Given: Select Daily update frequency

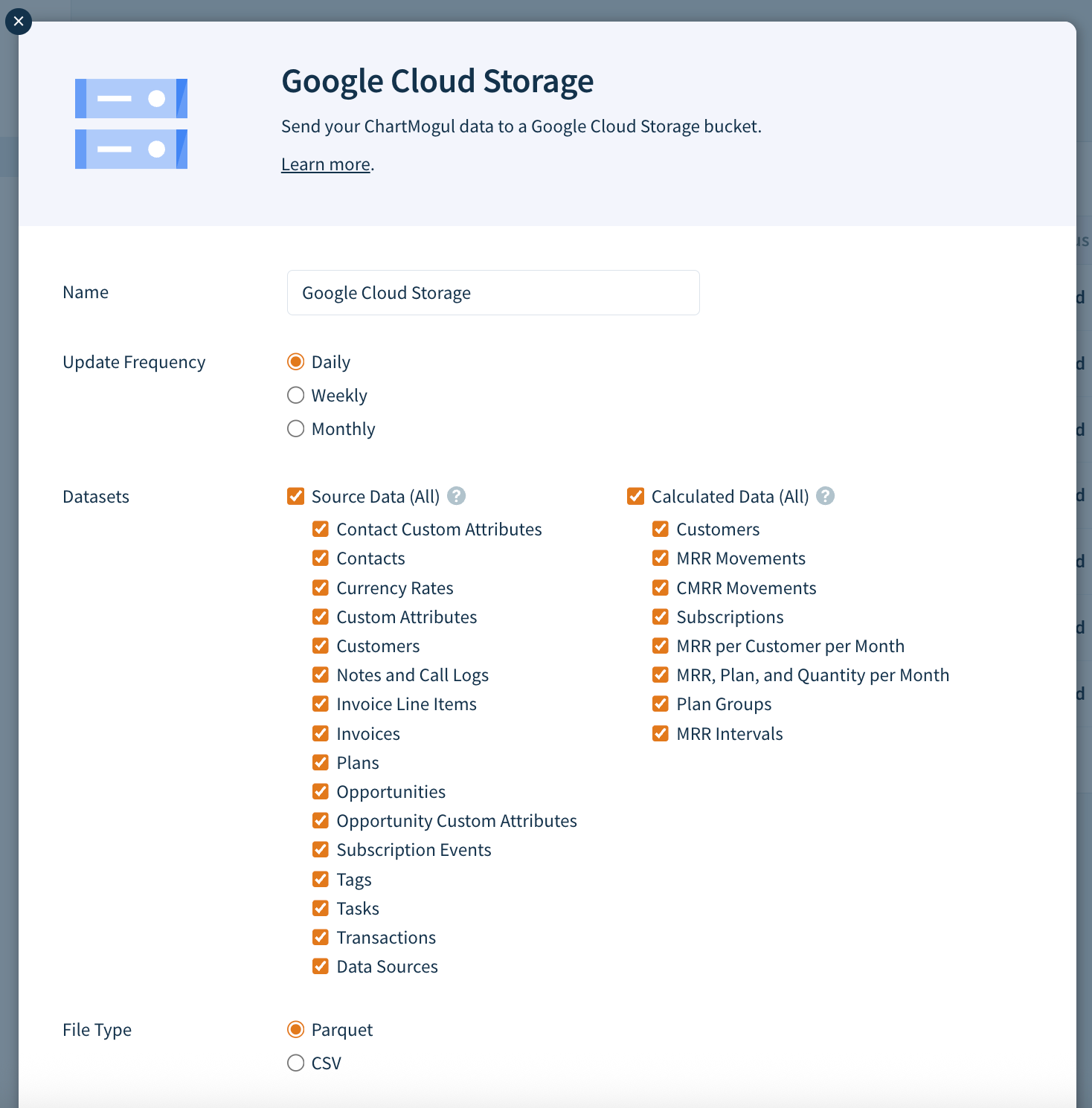Looking at the screenshot, I should (x=296, y=362).
